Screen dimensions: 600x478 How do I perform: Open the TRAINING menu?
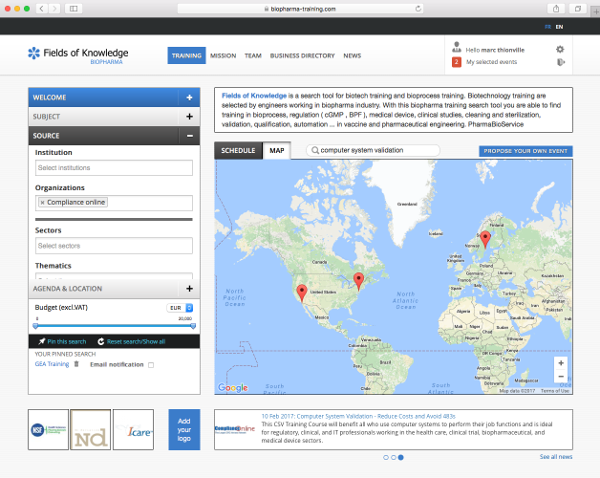pos(186,55)
